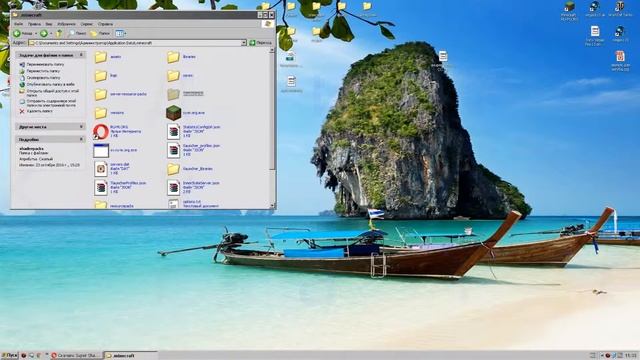640x360 pixels.
Task: Open the Файл menu
Action: pyautogui.click(x=18, y=24)
